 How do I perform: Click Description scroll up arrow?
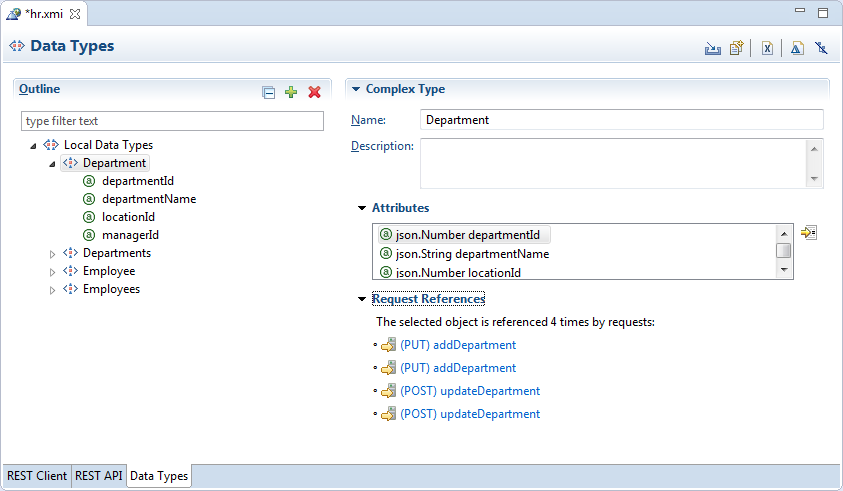pyautogui.click(x=814, y=149)
